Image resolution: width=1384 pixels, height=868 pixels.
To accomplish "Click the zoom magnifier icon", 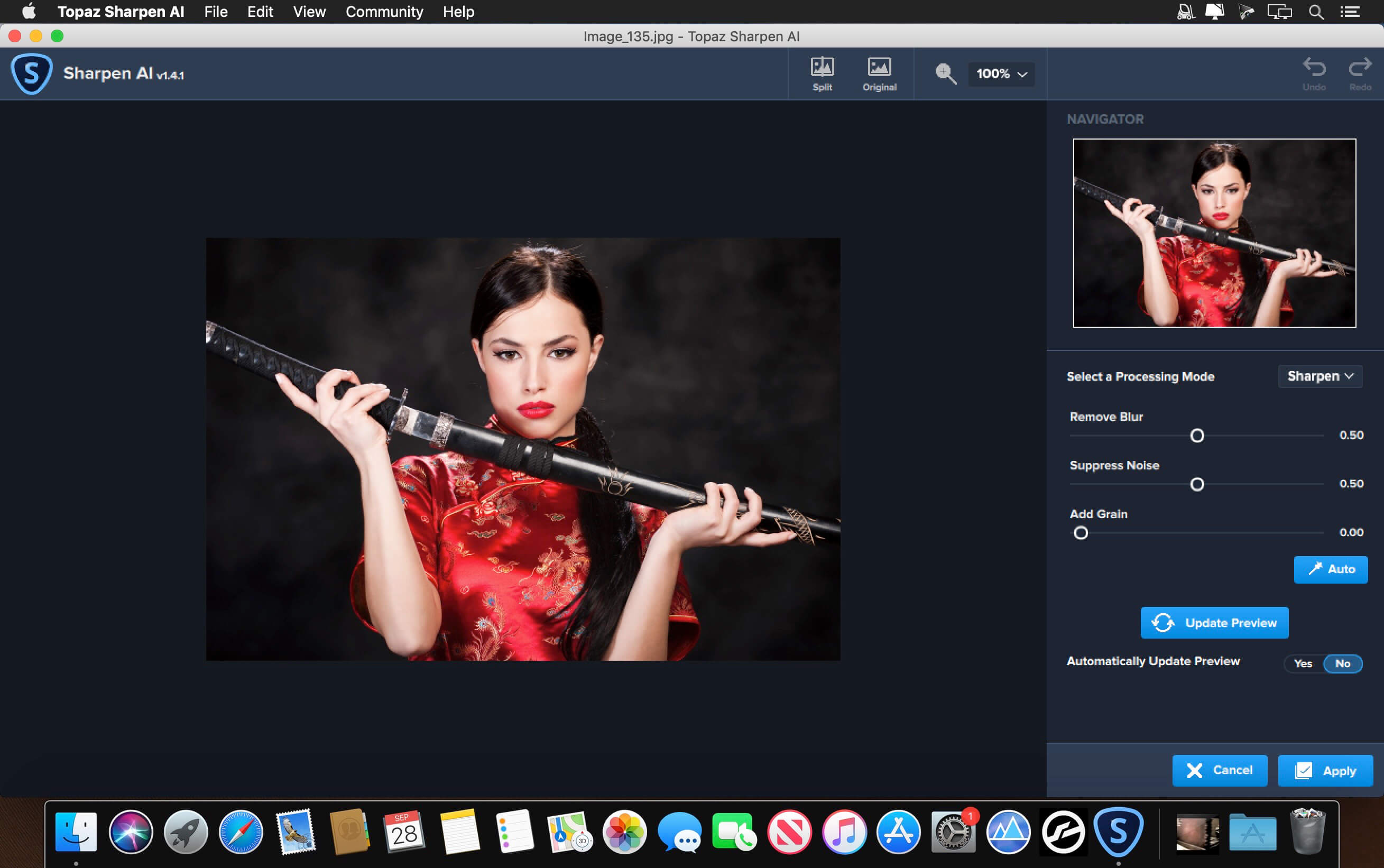I will (x=945, y=73).
